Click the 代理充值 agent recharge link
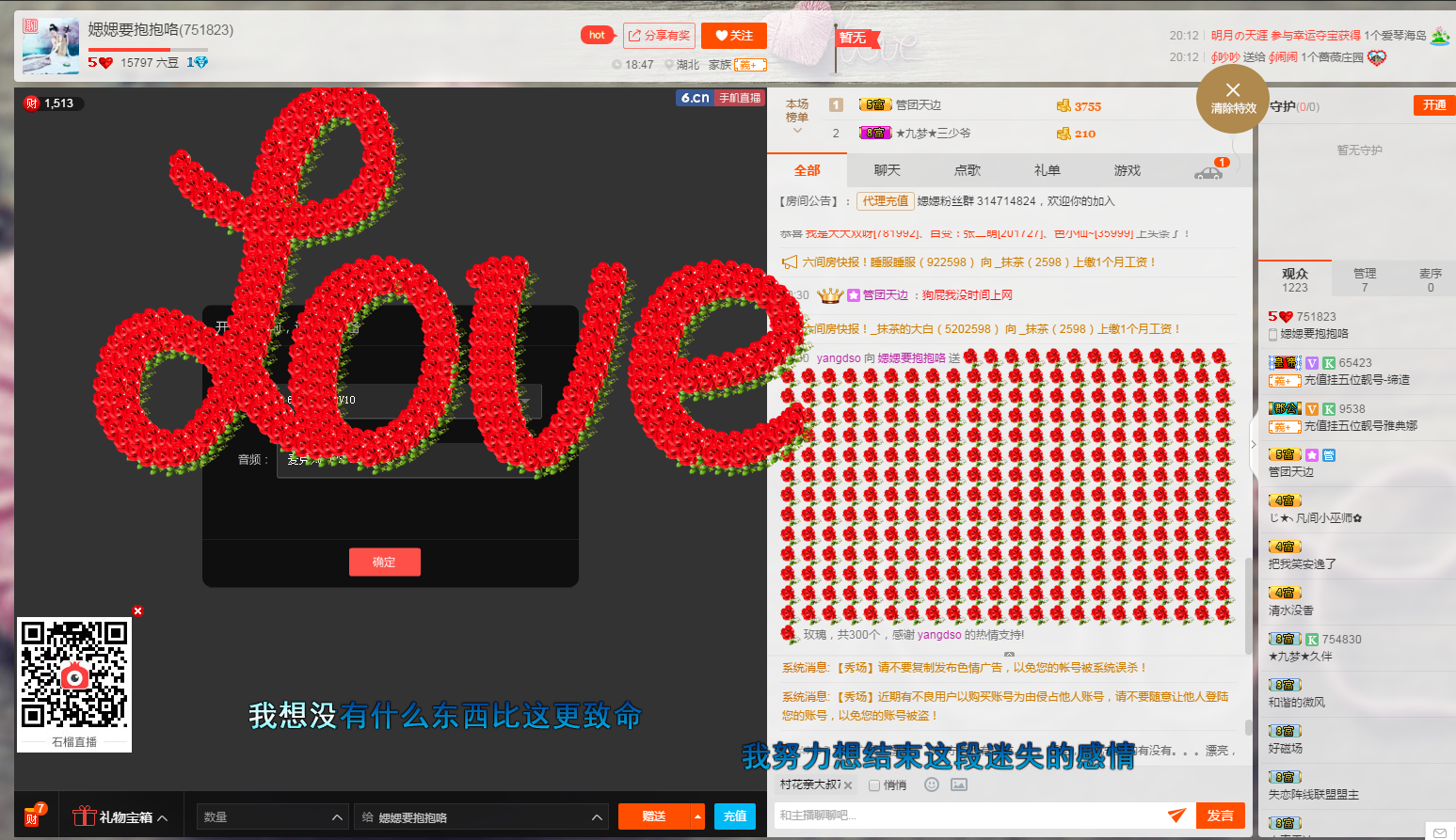The height and width of the screenshot is (840, 1456). [885, 200]
